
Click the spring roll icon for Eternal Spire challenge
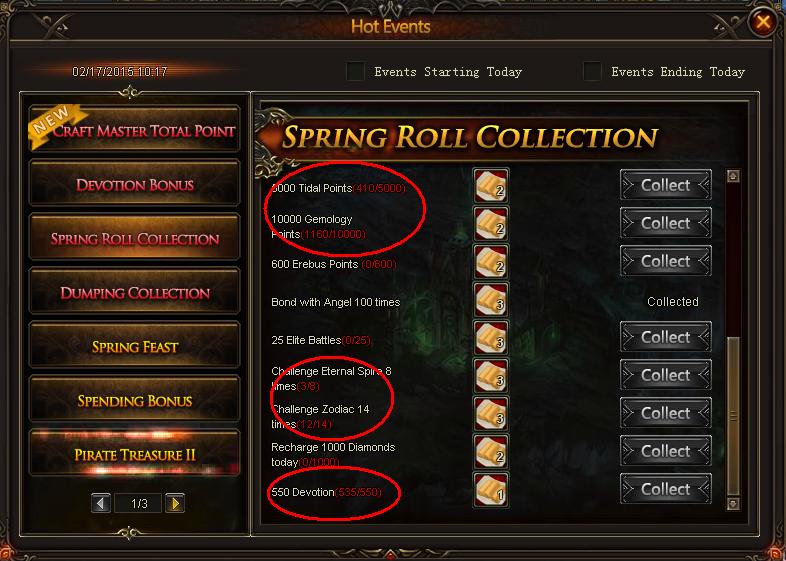click(491, 376)
